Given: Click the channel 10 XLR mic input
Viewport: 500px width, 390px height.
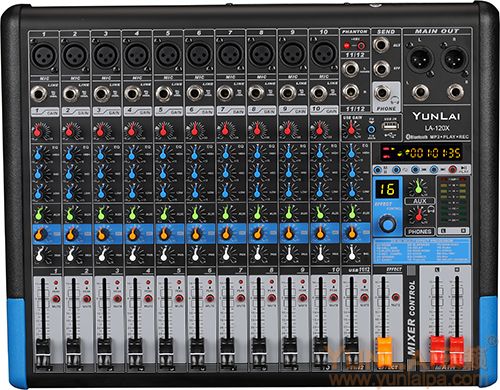Looking at the screenshot, I should (x=324, y=54).
